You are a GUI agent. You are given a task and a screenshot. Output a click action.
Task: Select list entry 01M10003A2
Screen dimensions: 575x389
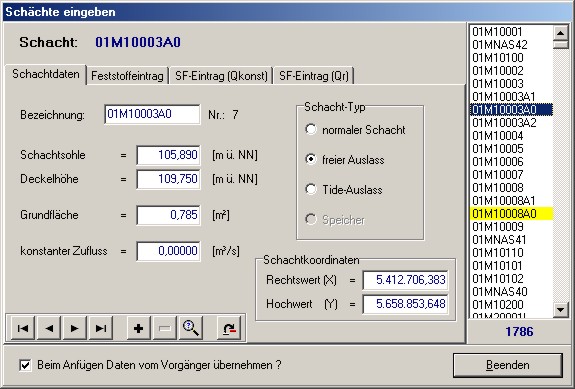tap(511, 123)
